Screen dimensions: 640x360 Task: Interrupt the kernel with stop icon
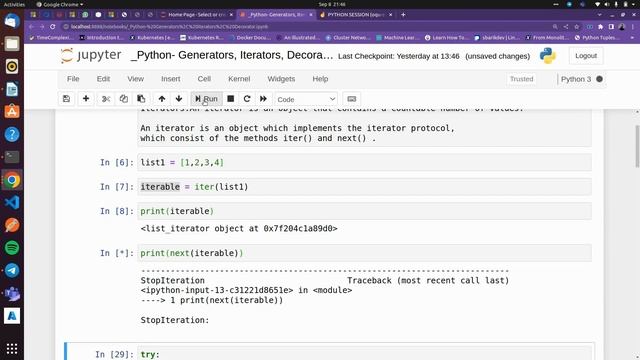231,99
